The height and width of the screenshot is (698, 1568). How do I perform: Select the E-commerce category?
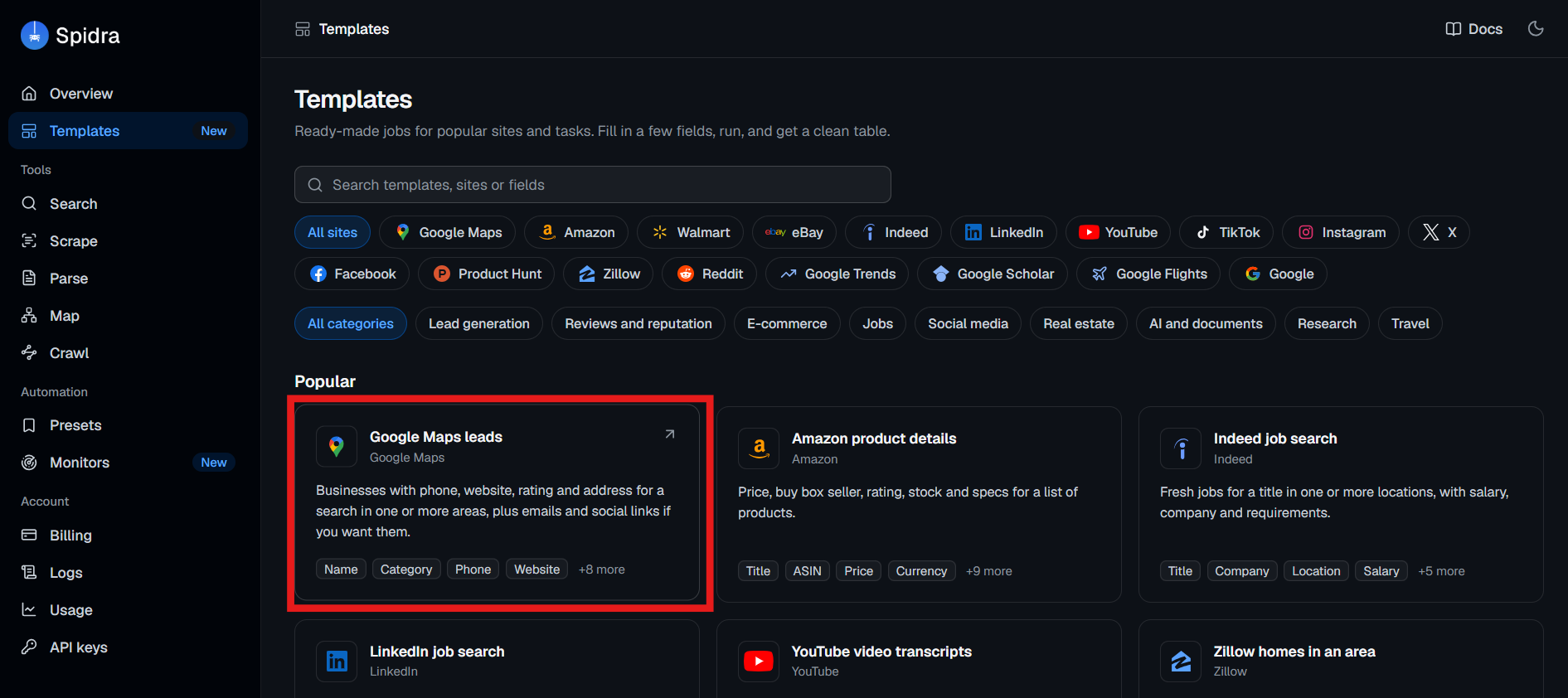(787, 323)
